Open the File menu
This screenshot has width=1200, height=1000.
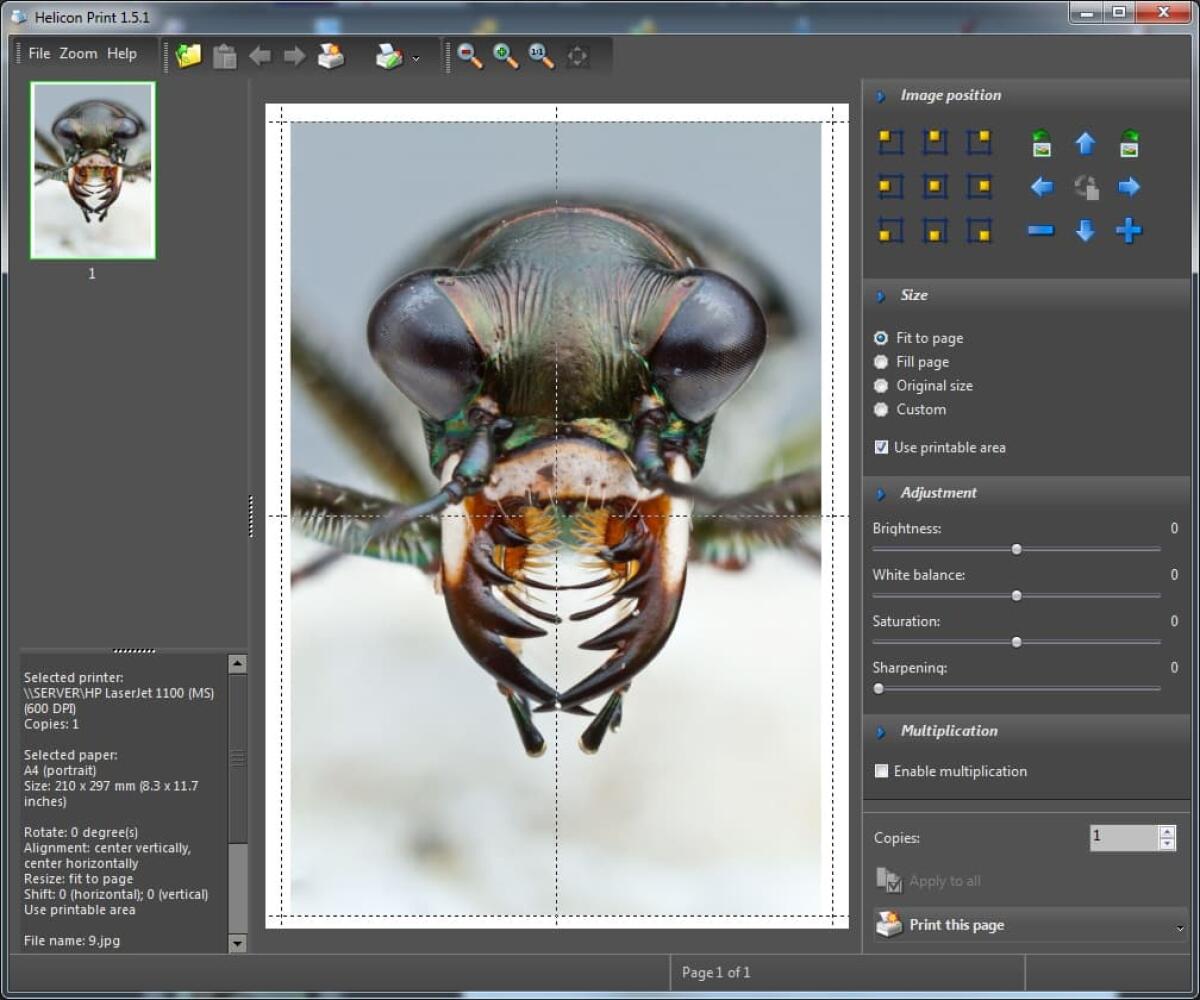(x=39, y=53)
